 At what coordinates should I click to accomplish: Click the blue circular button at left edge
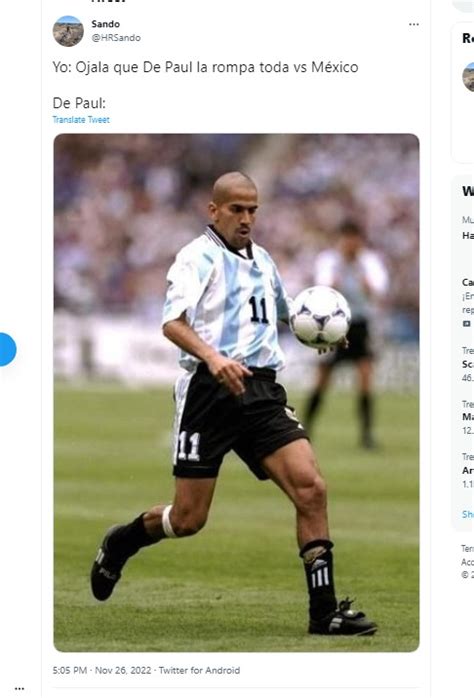(x=6, y=349)
